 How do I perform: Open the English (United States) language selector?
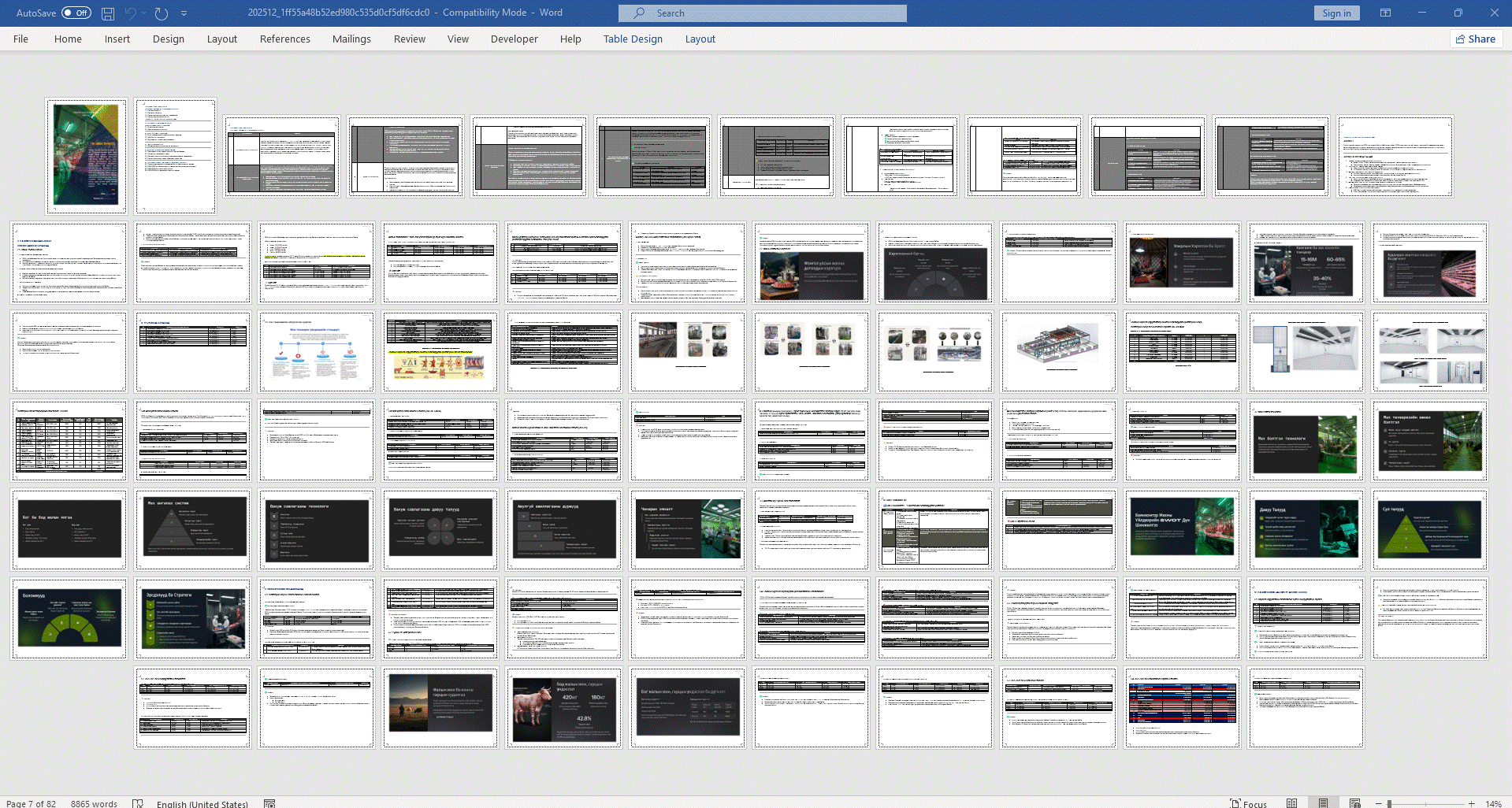[202, 803]
